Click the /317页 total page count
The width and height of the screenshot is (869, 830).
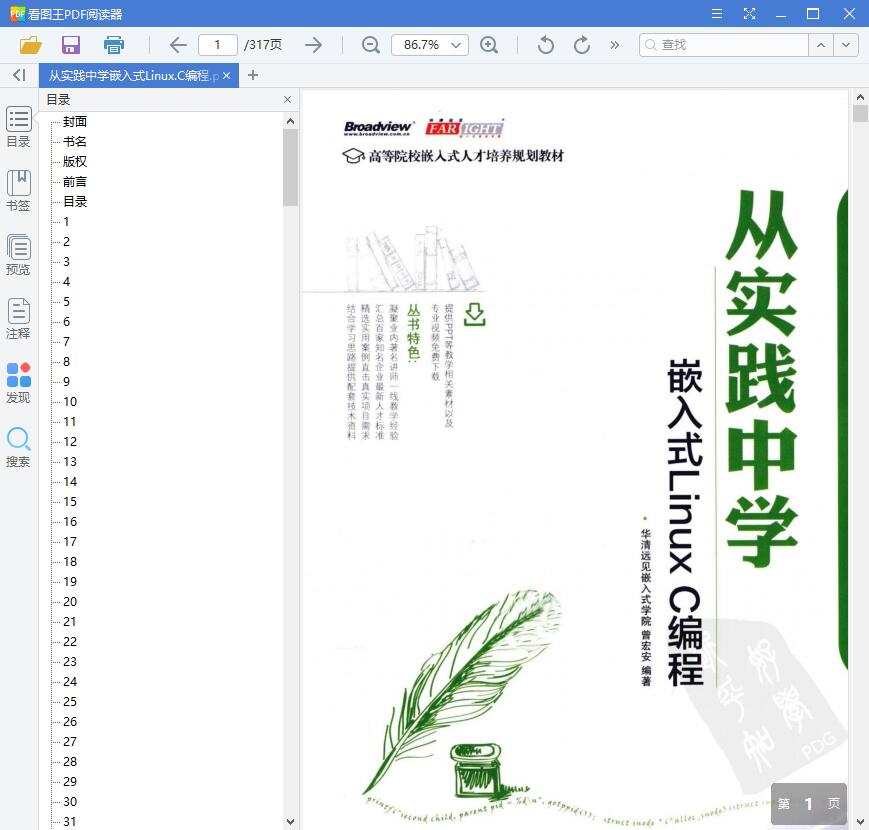[x=263, y=45]
